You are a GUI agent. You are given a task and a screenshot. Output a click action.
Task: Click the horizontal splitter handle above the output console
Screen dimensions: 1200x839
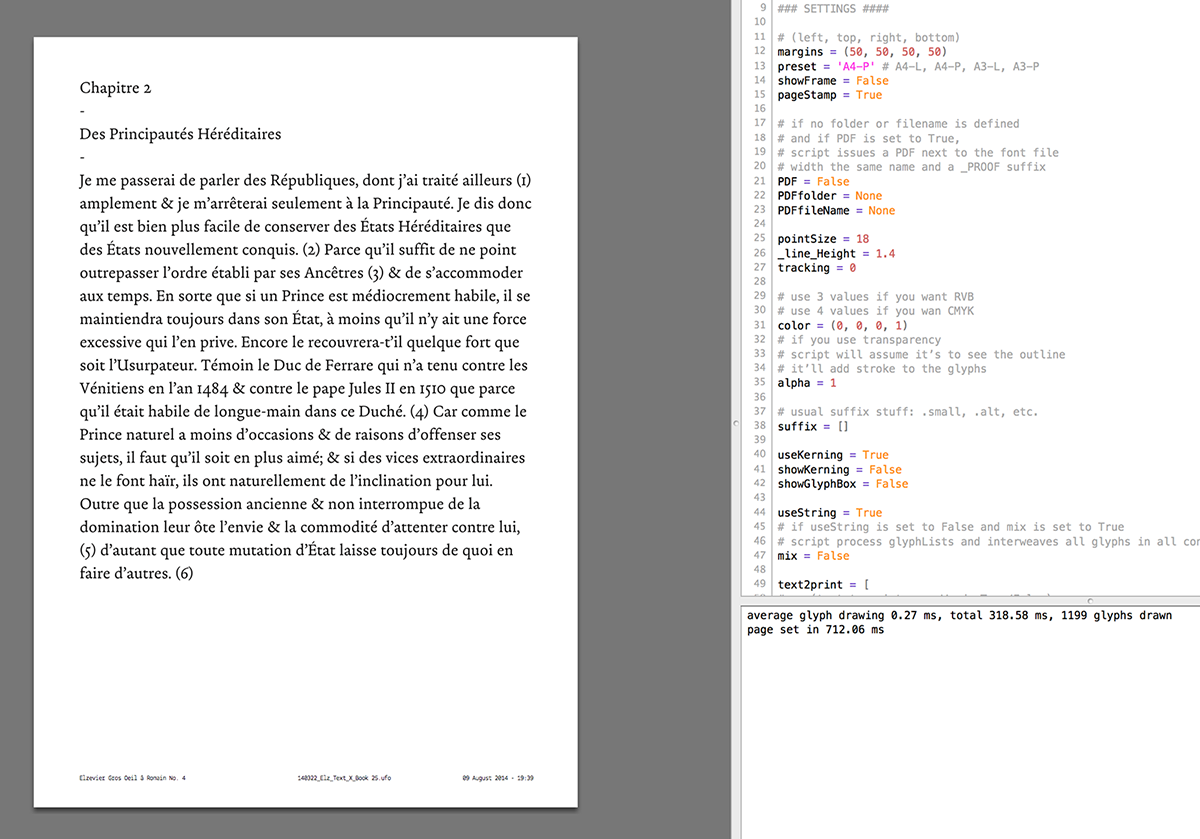tap(1089, 601)
